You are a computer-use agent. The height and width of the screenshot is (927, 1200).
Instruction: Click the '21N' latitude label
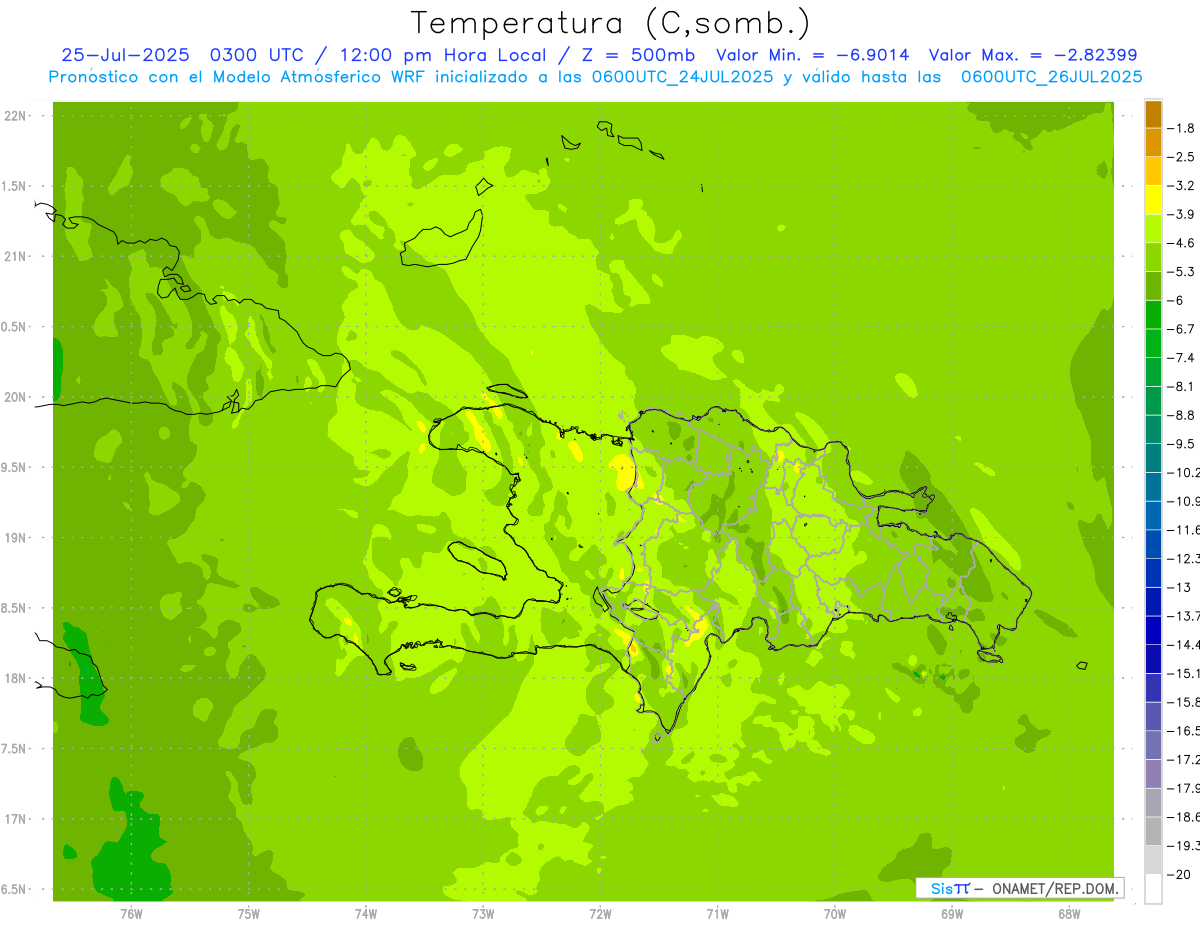coord(15,257)
